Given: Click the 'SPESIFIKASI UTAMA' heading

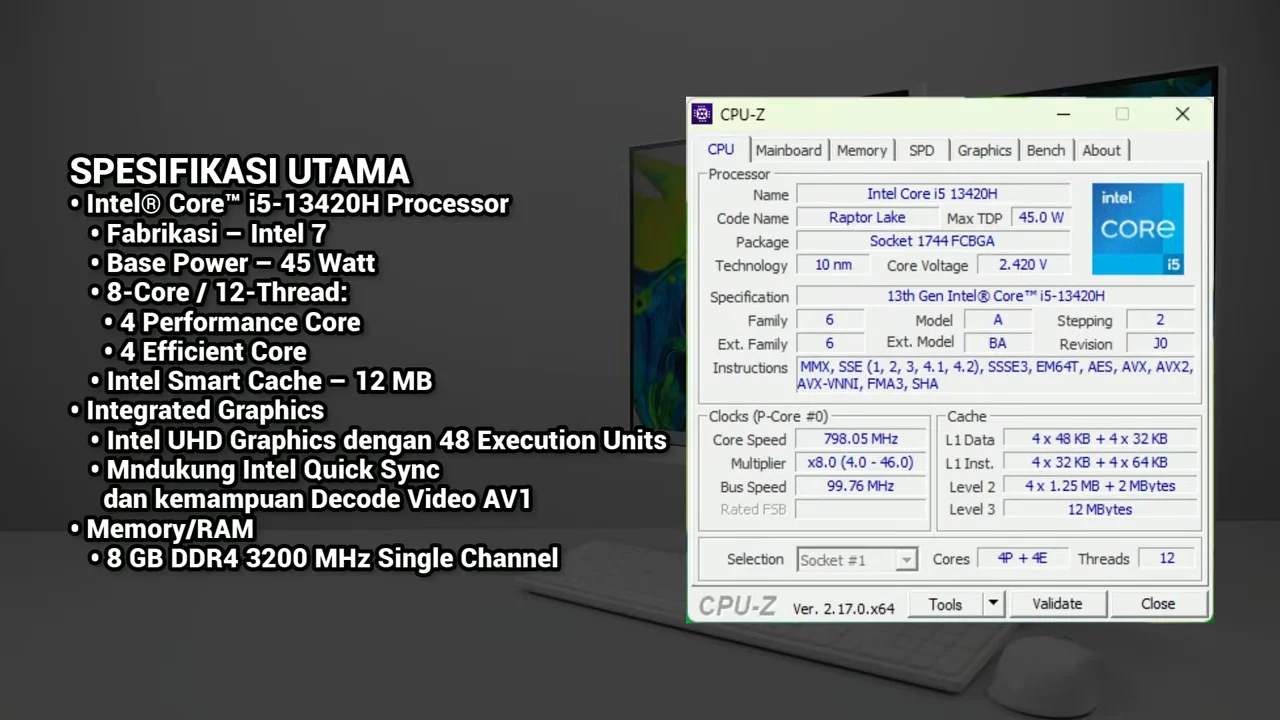Looking at the screenshot, I should point(239,170).
